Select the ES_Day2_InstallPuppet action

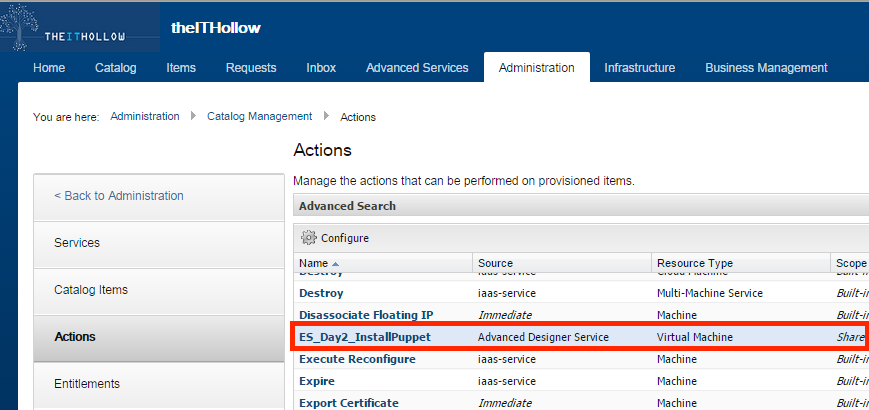pyautogui.click(x=364, y=337)
